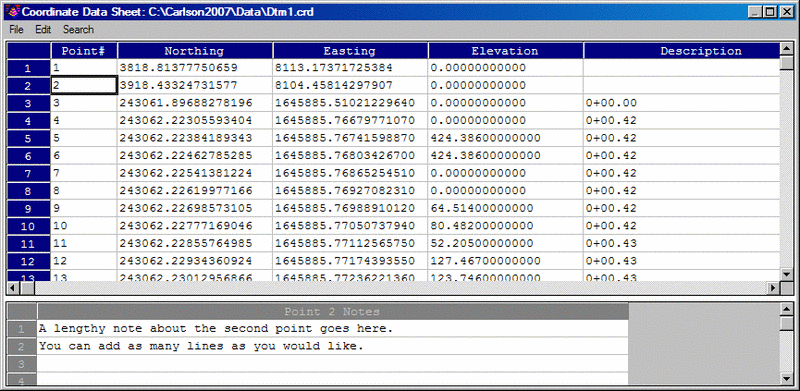
Task: Open the Search menu
Action: (x=78, y=30)
